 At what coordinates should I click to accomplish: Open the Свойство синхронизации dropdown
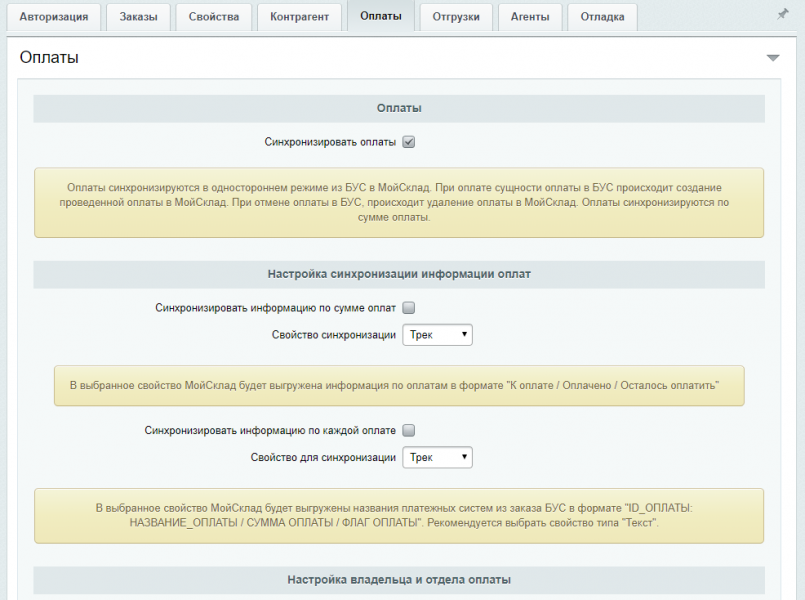[437, 335]
